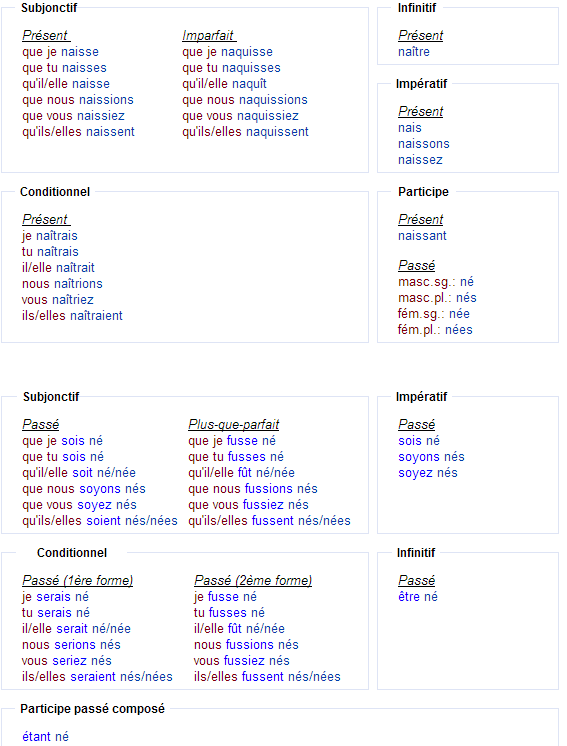Image resolution: width=567 pixels, height=746 pixels.
Task: Select imperative form naissons
Action: coord(424,144)
